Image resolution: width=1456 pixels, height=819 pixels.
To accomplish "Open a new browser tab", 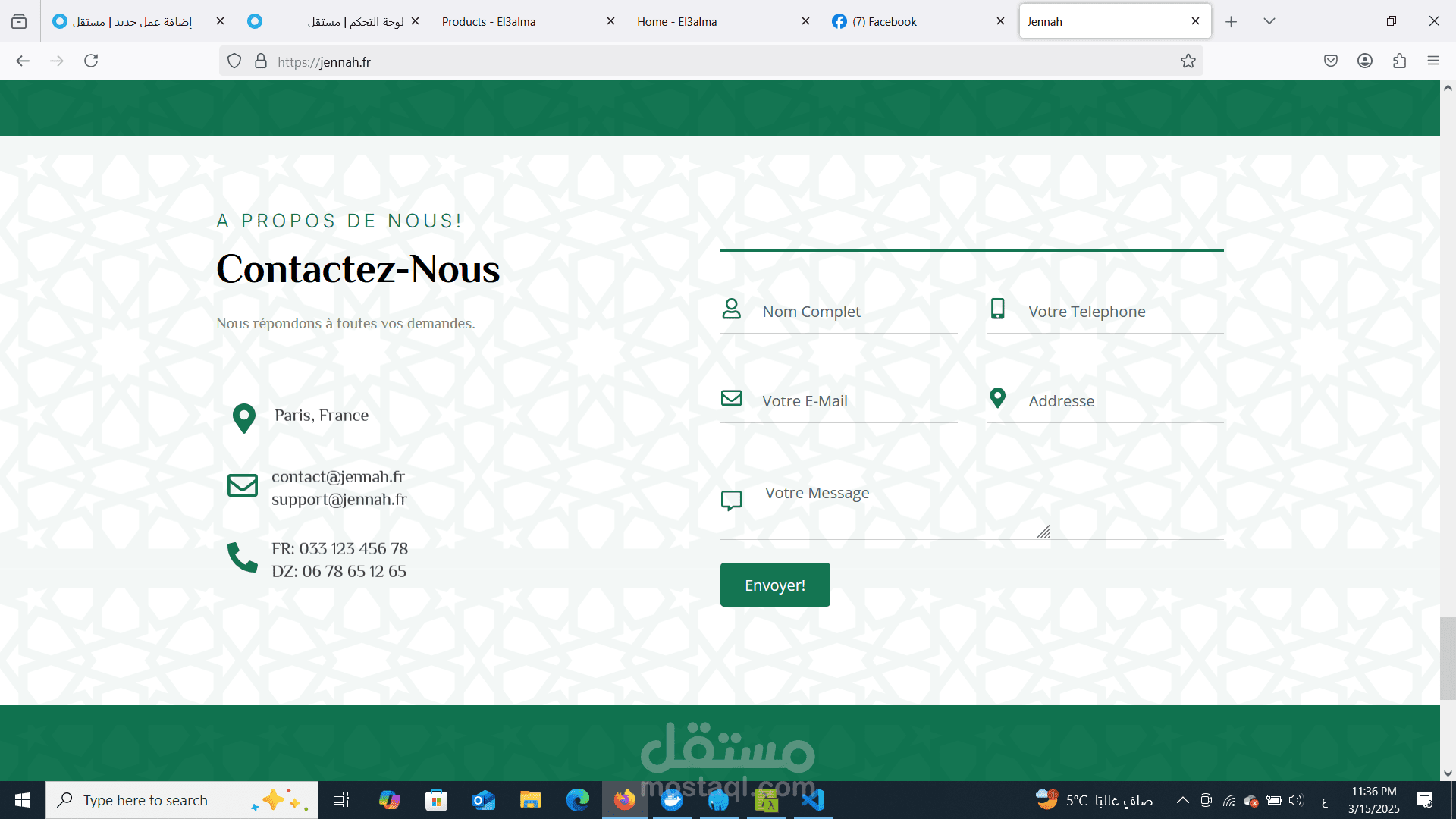I will point(1231,22).
